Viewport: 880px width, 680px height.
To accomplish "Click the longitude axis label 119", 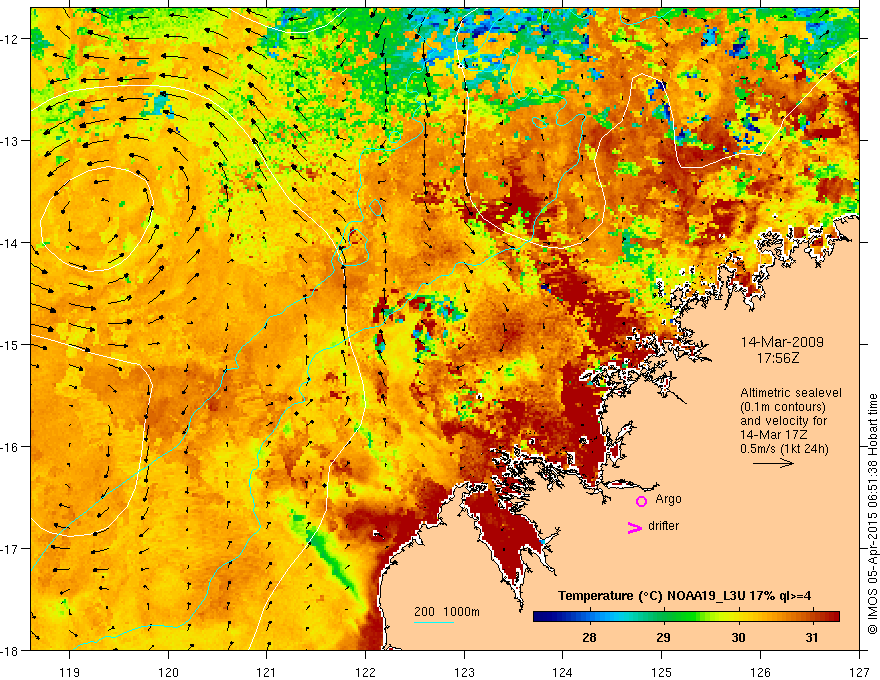I will pos(70,672).
